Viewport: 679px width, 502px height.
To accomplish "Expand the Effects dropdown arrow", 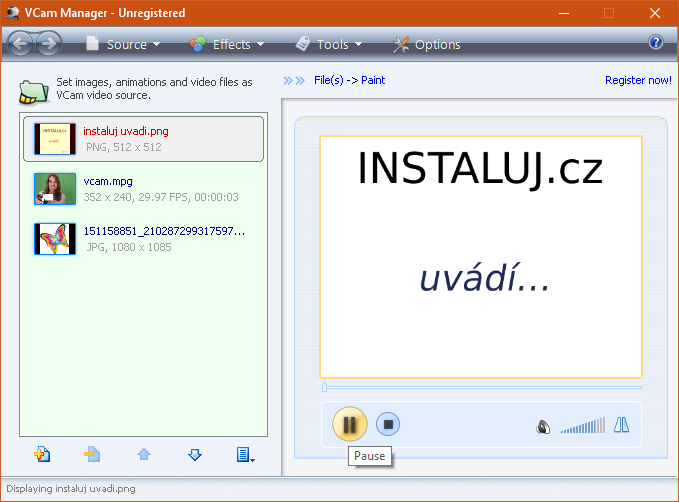I will [x=260, y=44].
